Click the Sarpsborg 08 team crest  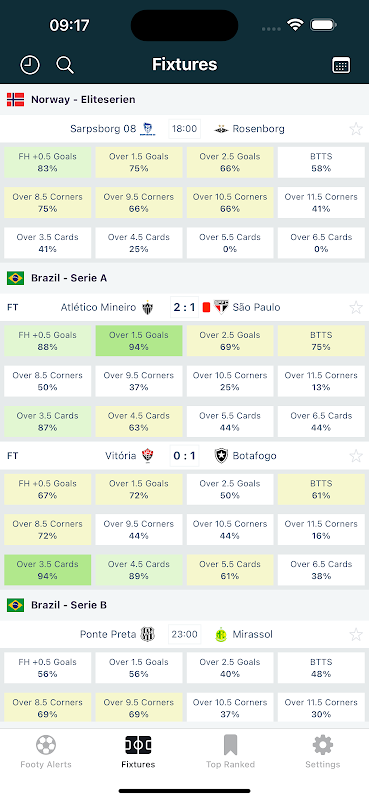[148, 129]
